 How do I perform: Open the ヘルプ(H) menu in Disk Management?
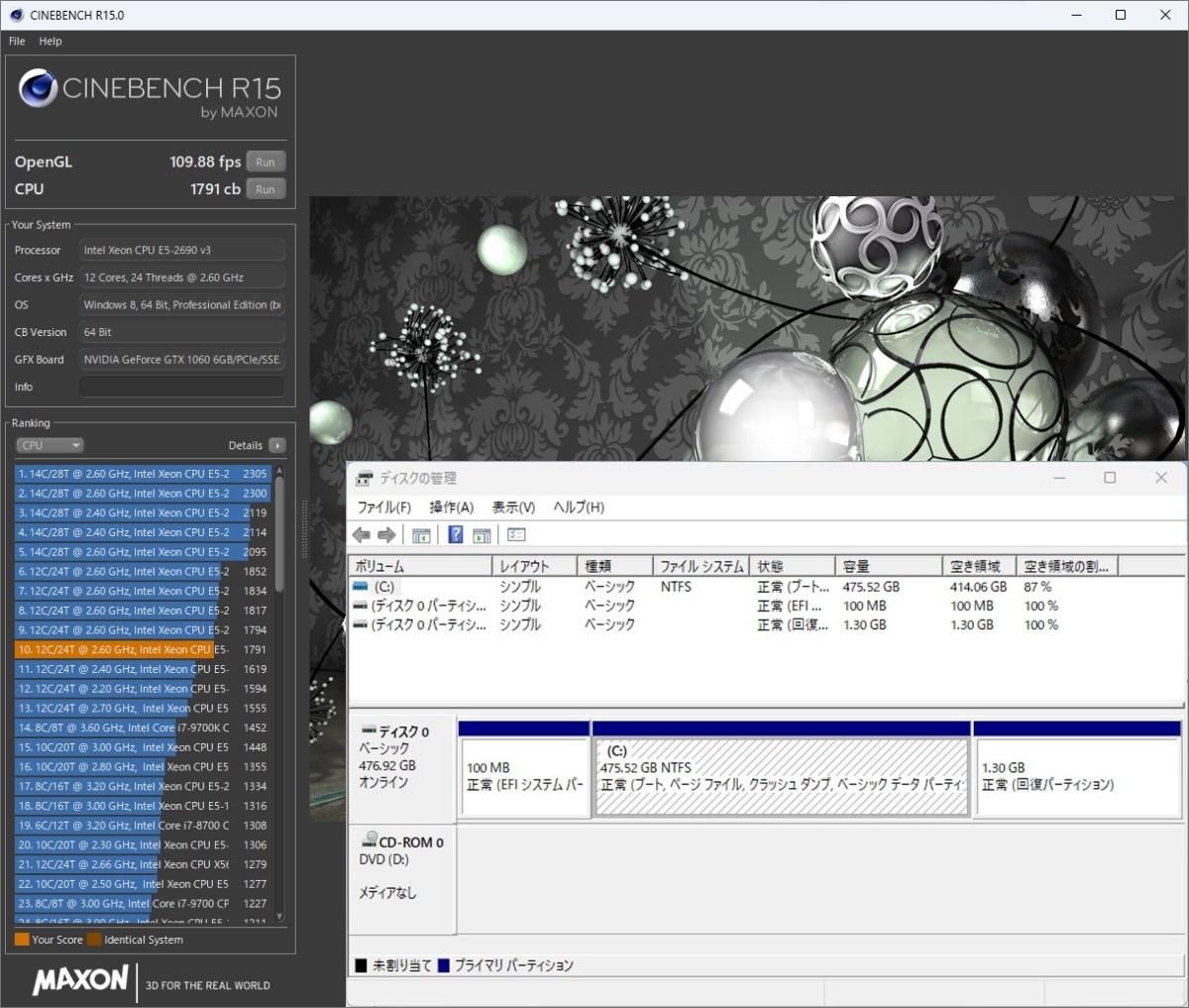(579, 507)
